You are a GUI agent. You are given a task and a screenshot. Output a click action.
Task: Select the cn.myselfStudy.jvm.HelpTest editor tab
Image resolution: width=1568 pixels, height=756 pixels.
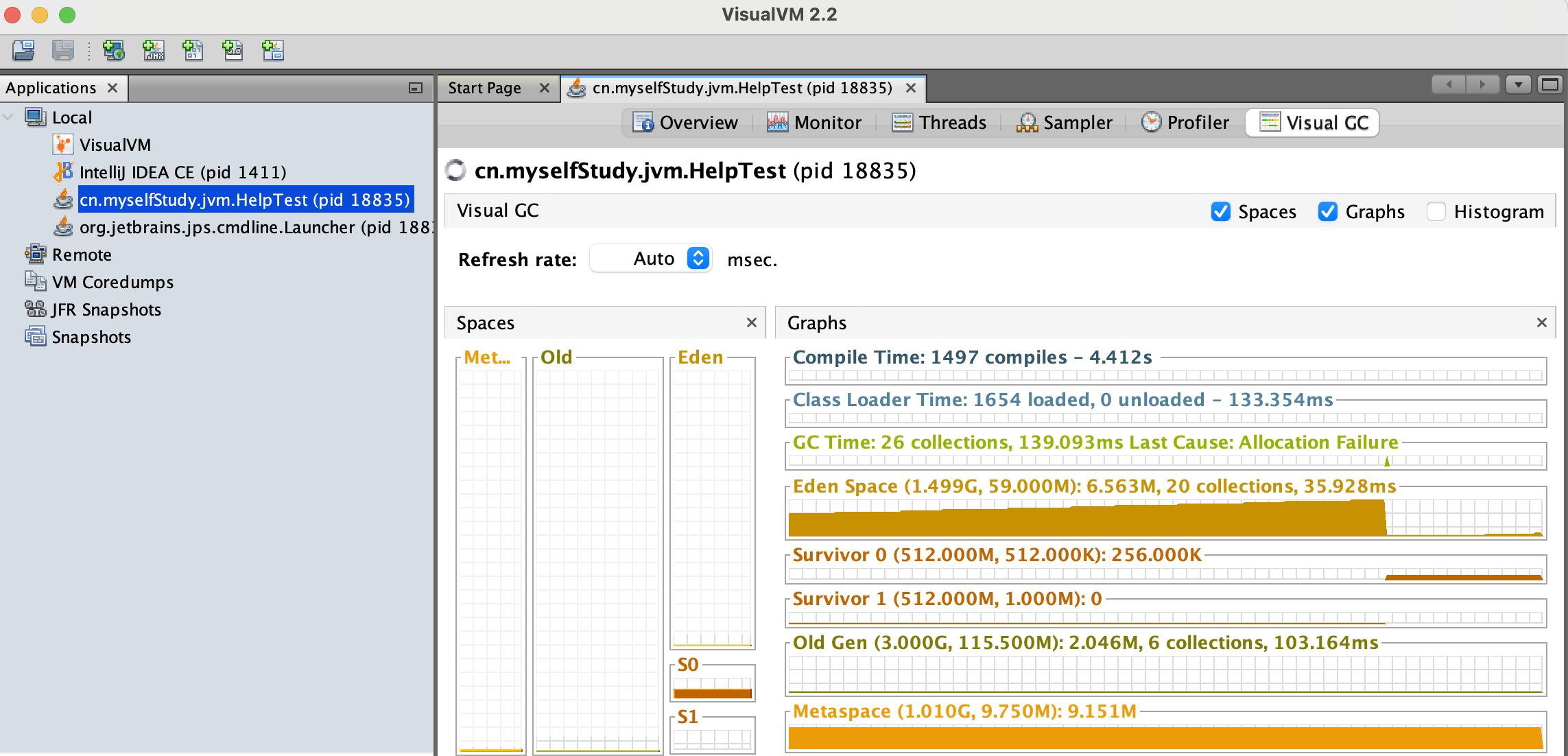point(742,88)
